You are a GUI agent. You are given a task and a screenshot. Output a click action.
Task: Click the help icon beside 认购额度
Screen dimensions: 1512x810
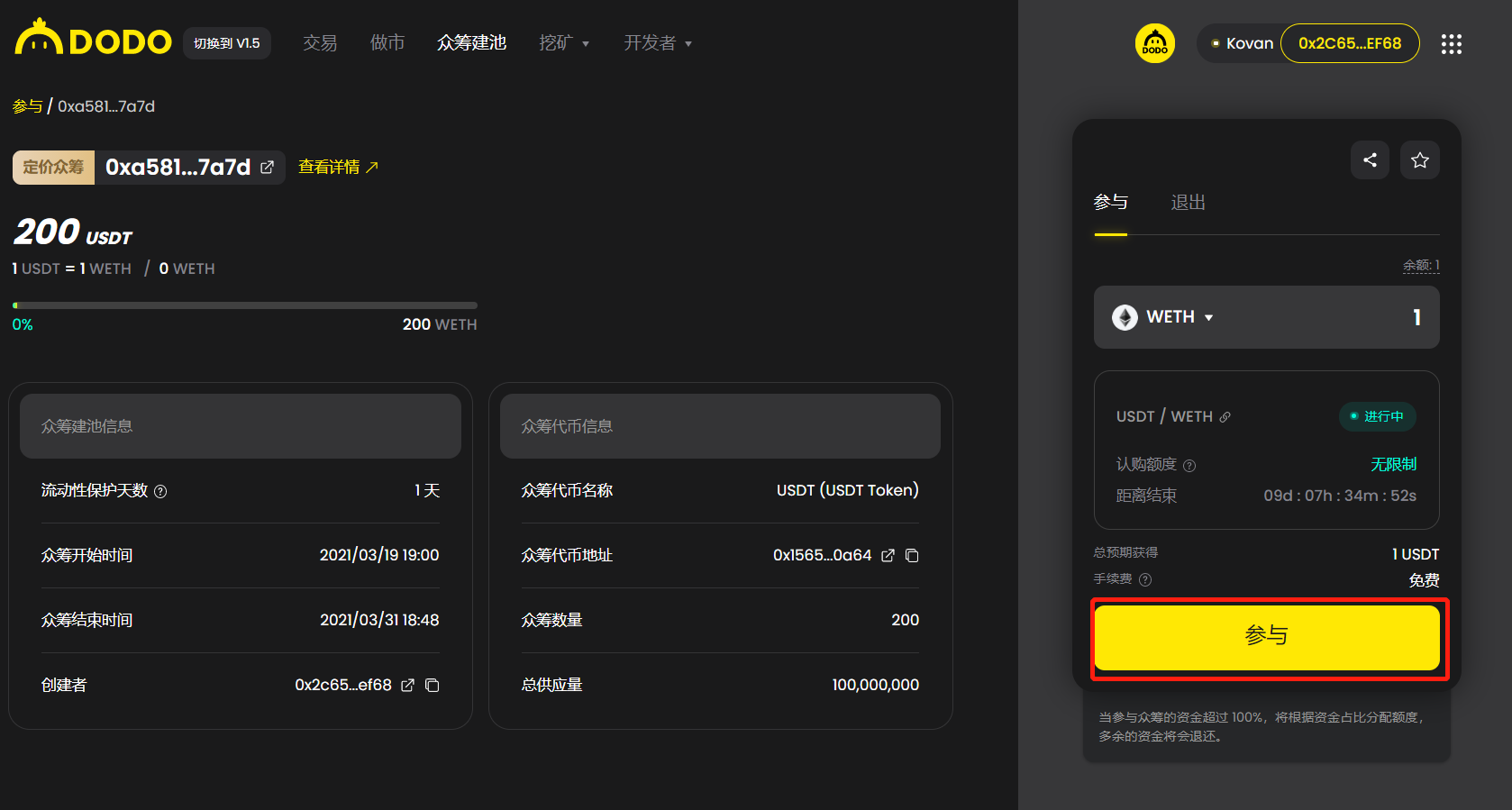[x=1189, y=466]
